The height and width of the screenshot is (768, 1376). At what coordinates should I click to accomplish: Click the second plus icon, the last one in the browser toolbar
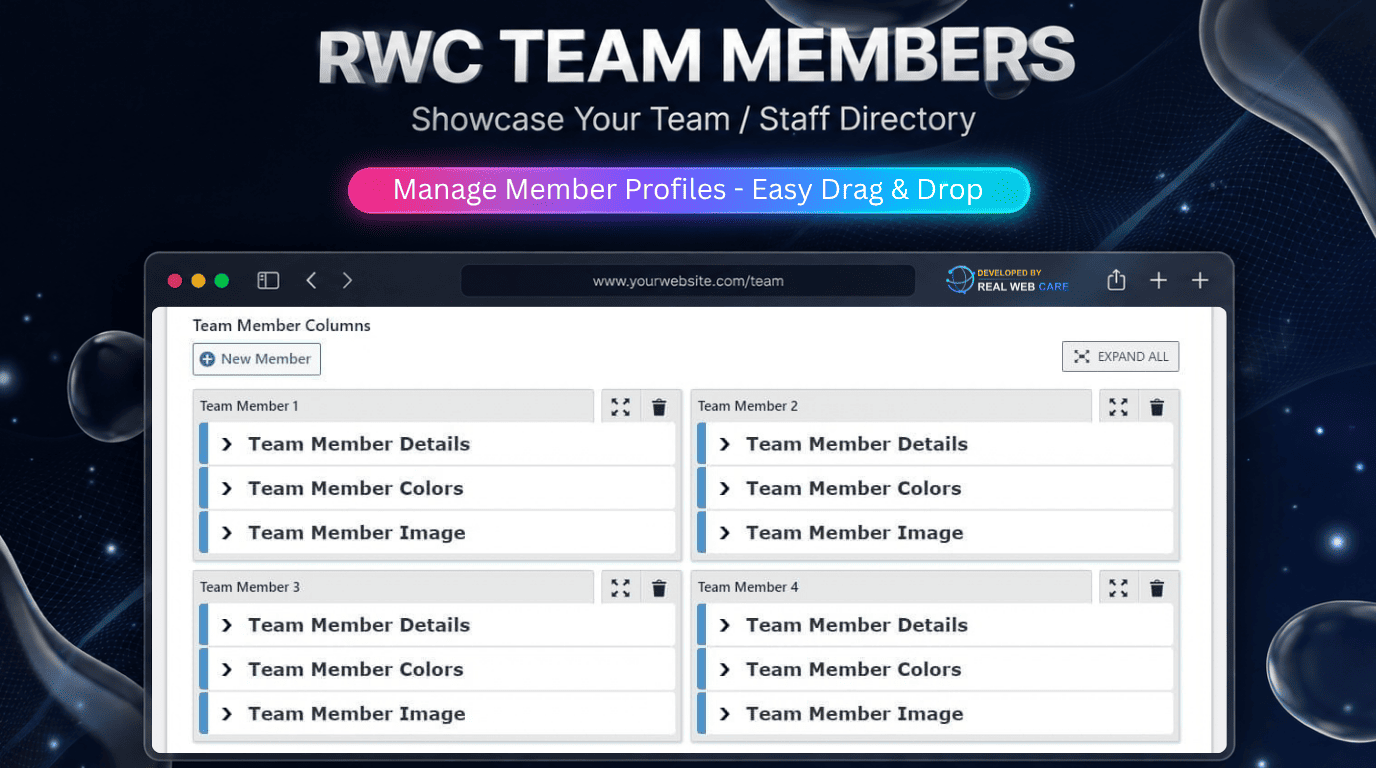1200,281
